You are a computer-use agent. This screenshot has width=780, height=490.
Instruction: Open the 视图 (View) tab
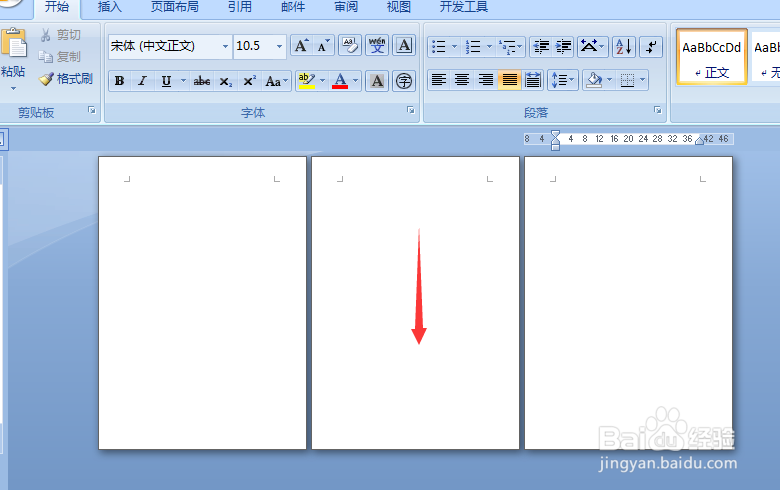(x=399, y=7)
